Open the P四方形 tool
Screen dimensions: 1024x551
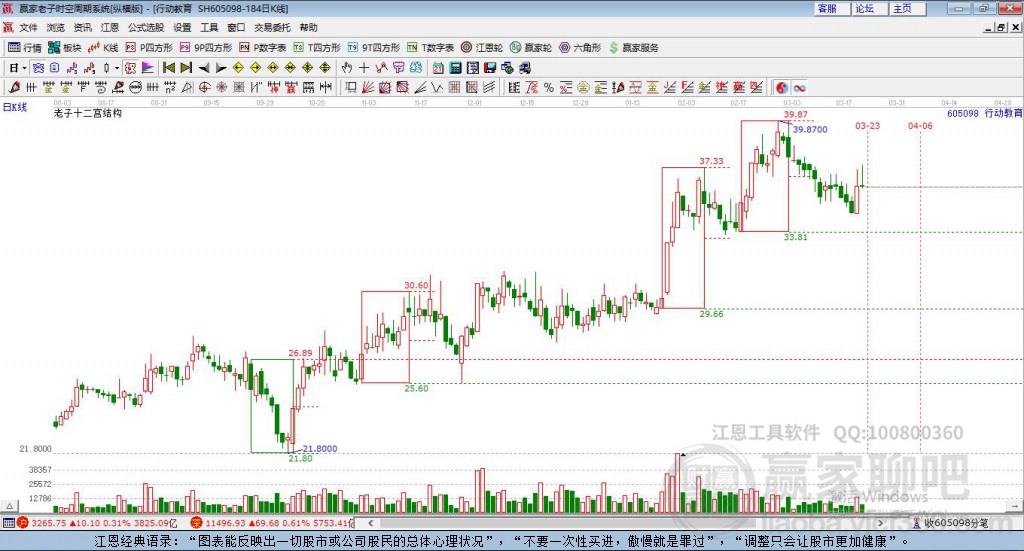(x=149, y=48)
